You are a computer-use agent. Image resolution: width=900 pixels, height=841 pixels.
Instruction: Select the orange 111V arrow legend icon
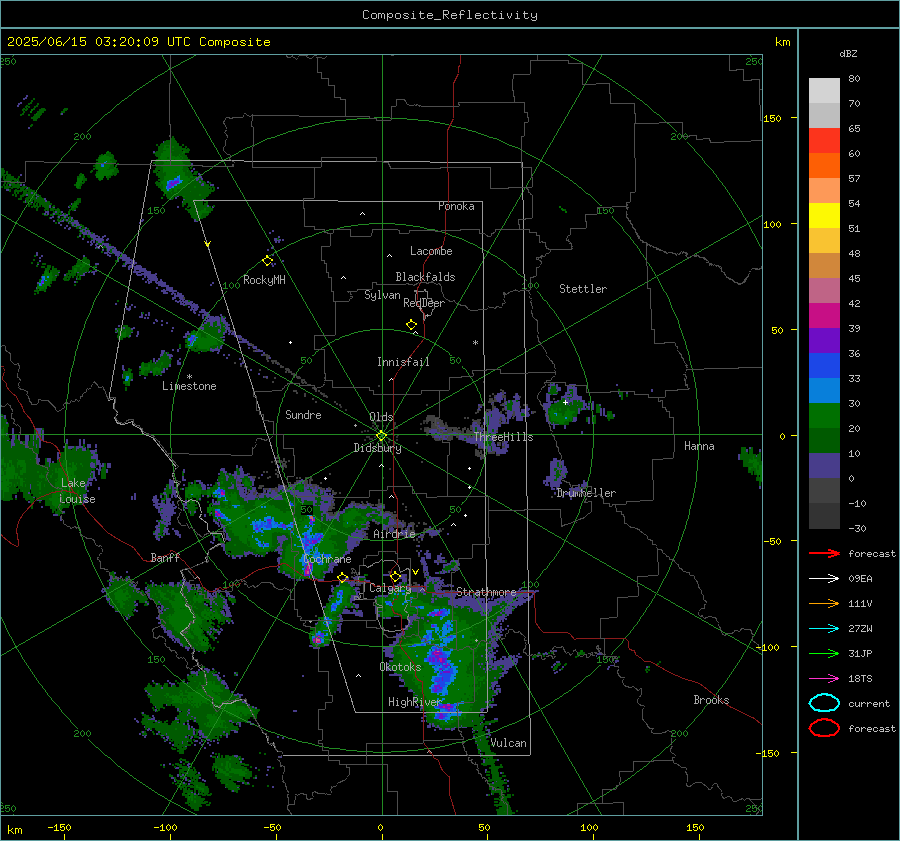[824, 603]
